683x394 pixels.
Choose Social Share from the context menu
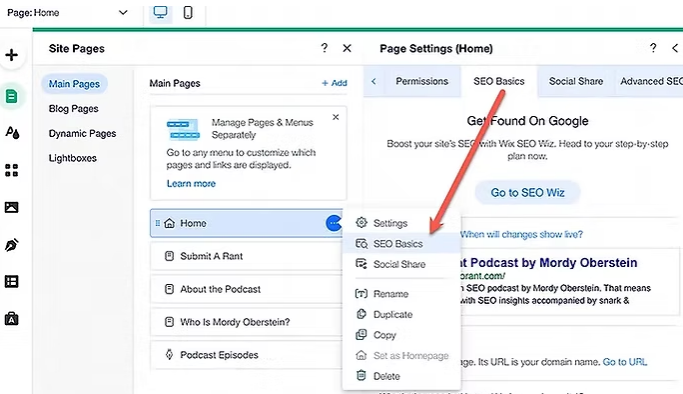click(x=401, y=264)
